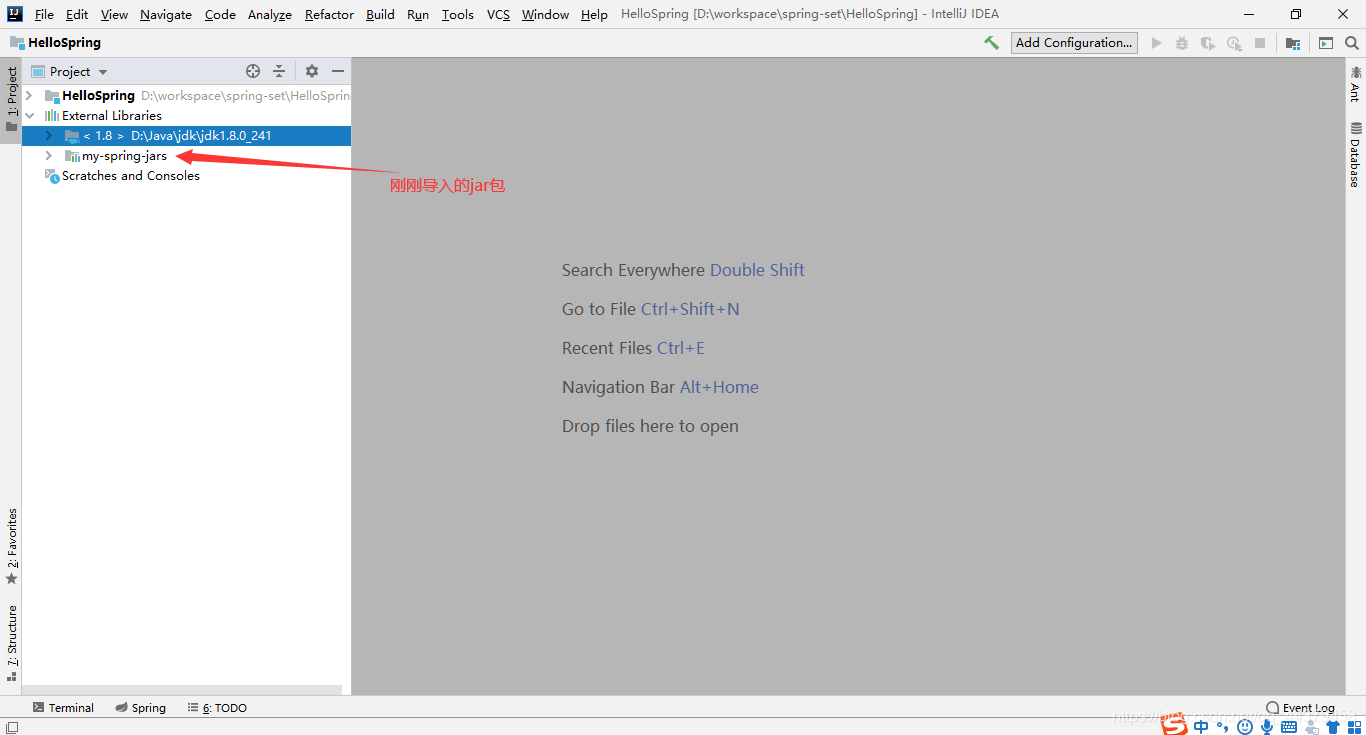Open the VCS menu
The height and width of the screenshot is (735, 1366).
pyautogui.click(x=498, y=14)
